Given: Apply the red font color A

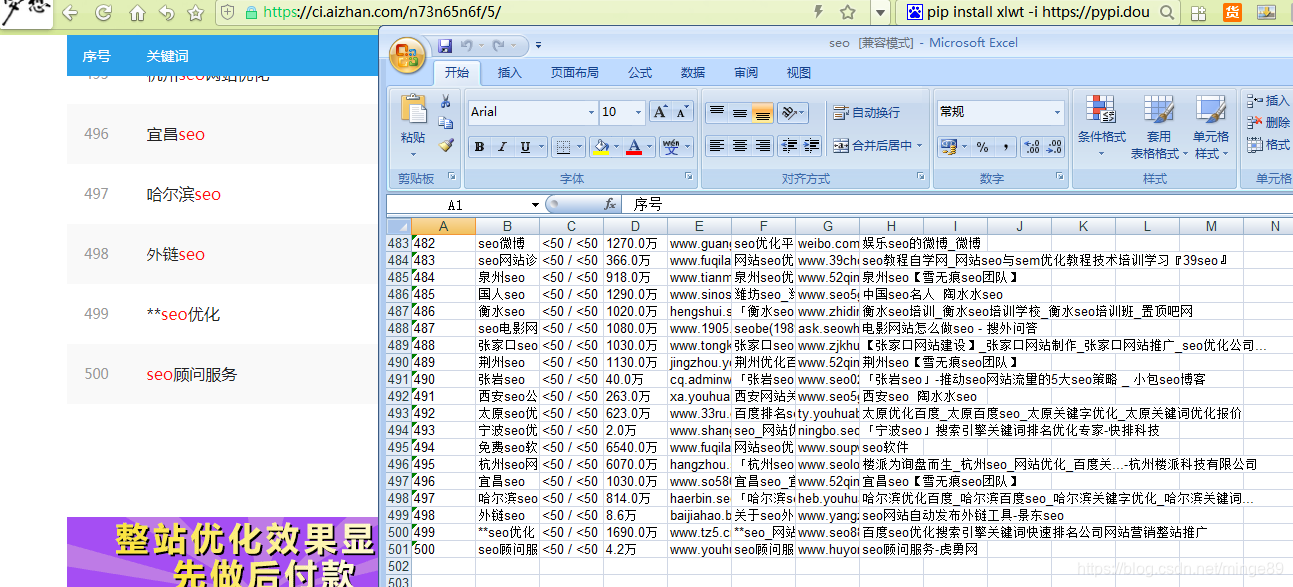Looking at the screenshot, I should point(633,147).
